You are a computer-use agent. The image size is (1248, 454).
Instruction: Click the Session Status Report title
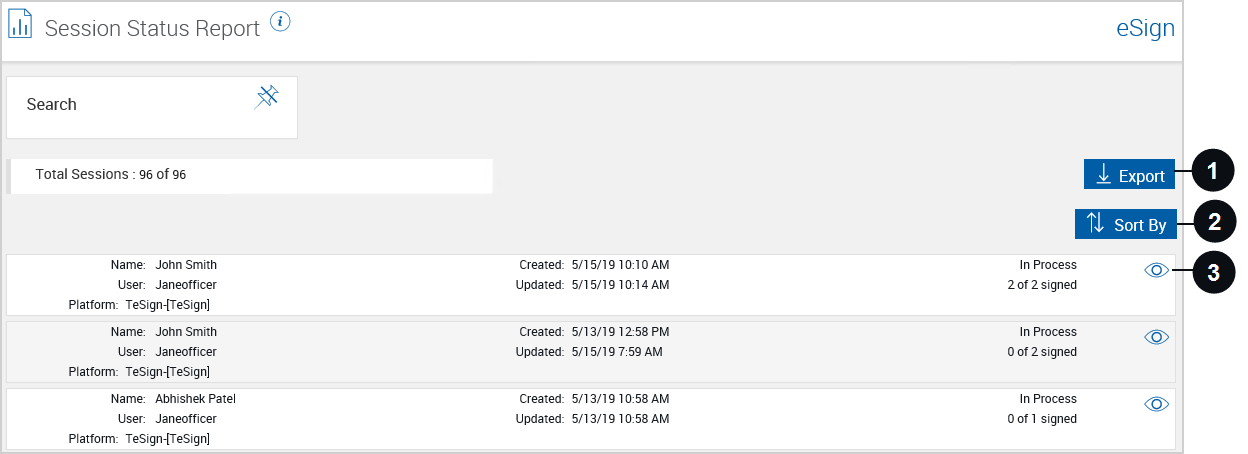(152, 29)
